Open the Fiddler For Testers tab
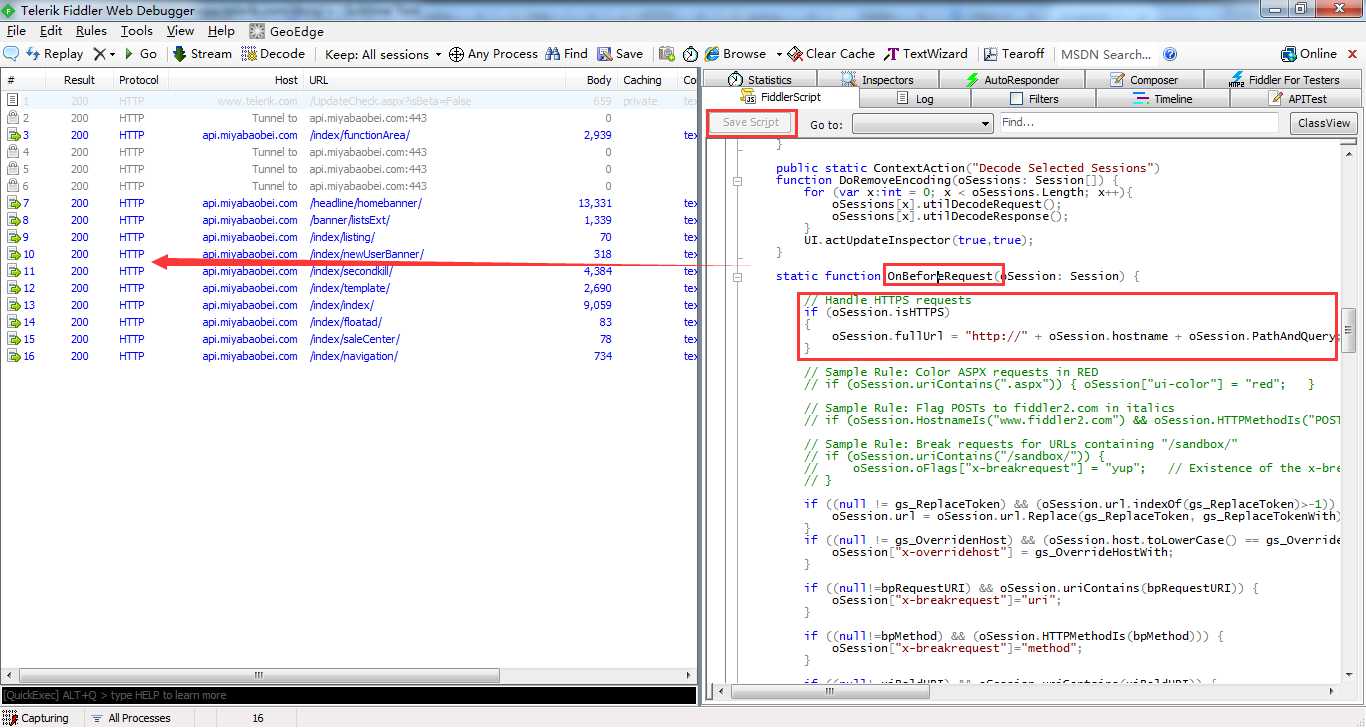The width and height of the screenshot is (1366, 728). (x=1284, y=80)
